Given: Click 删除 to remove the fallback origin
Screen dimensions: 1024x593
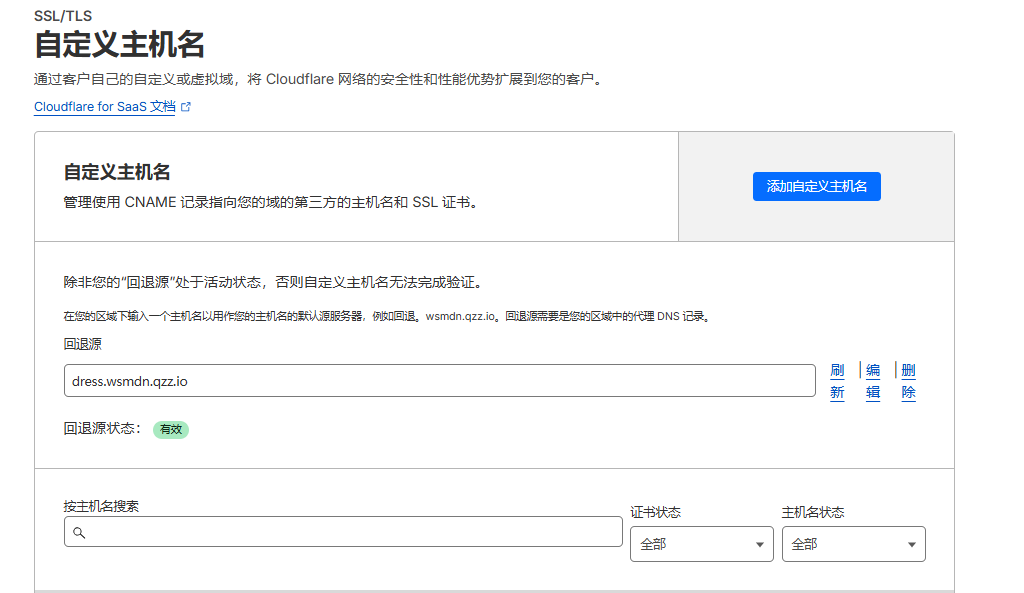Looking at the screenshot, I should point(908,381).
